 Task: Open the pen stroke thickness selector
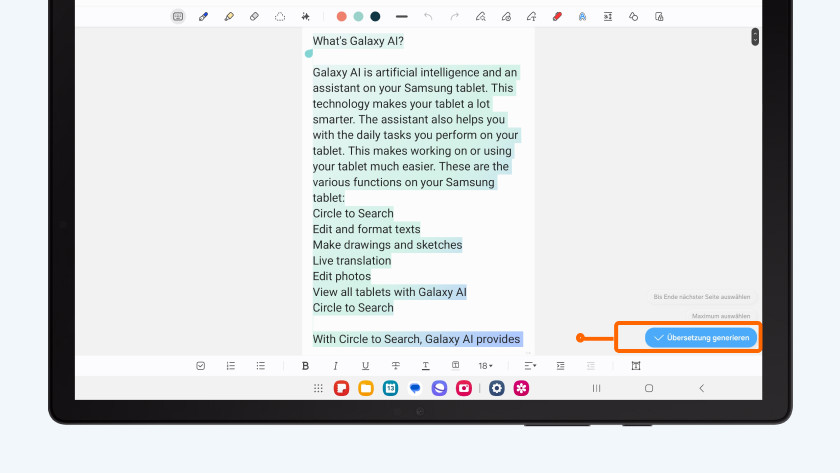[x=402, y=17]
